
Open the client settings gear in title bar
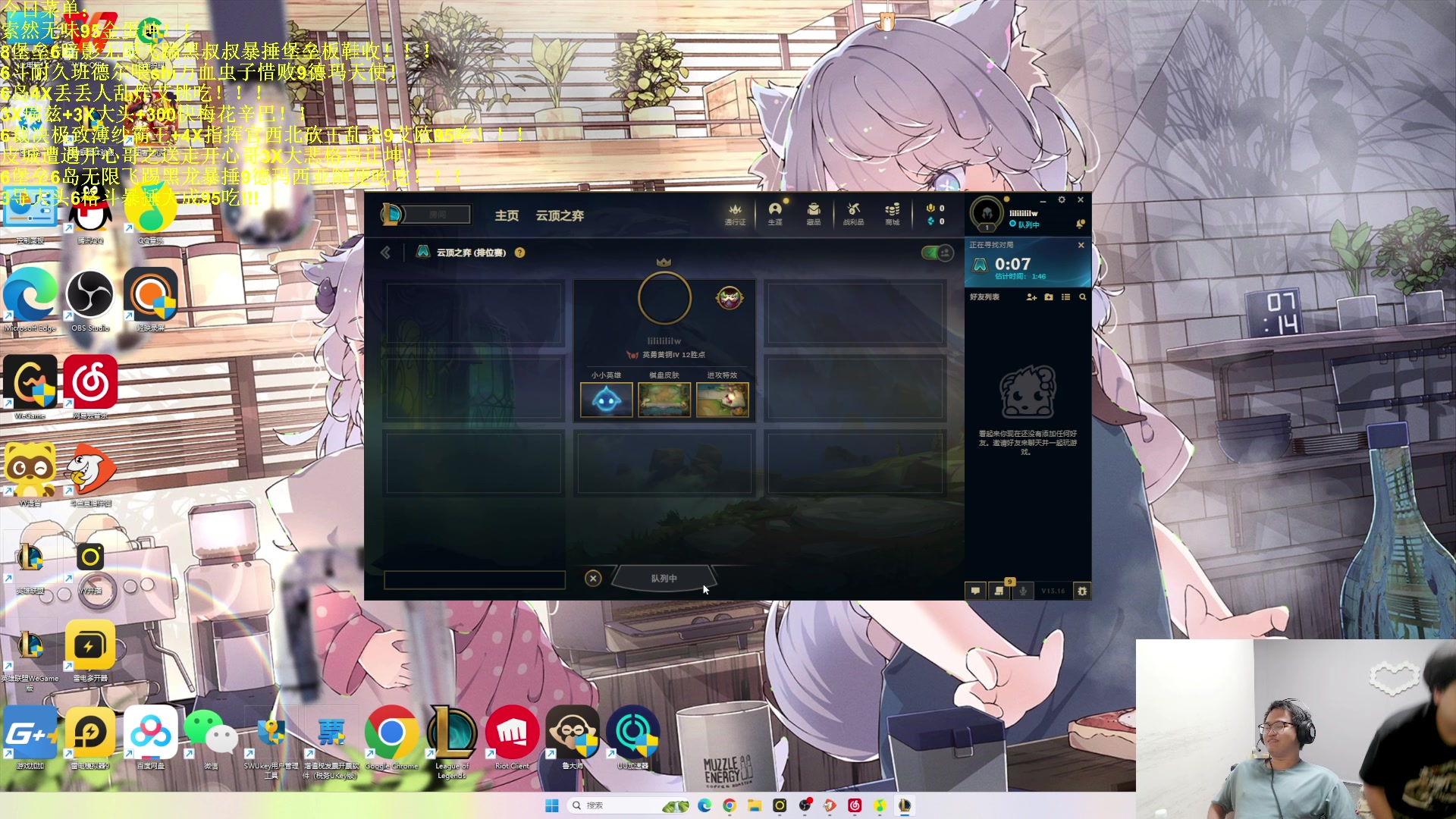click(1062, 199)
